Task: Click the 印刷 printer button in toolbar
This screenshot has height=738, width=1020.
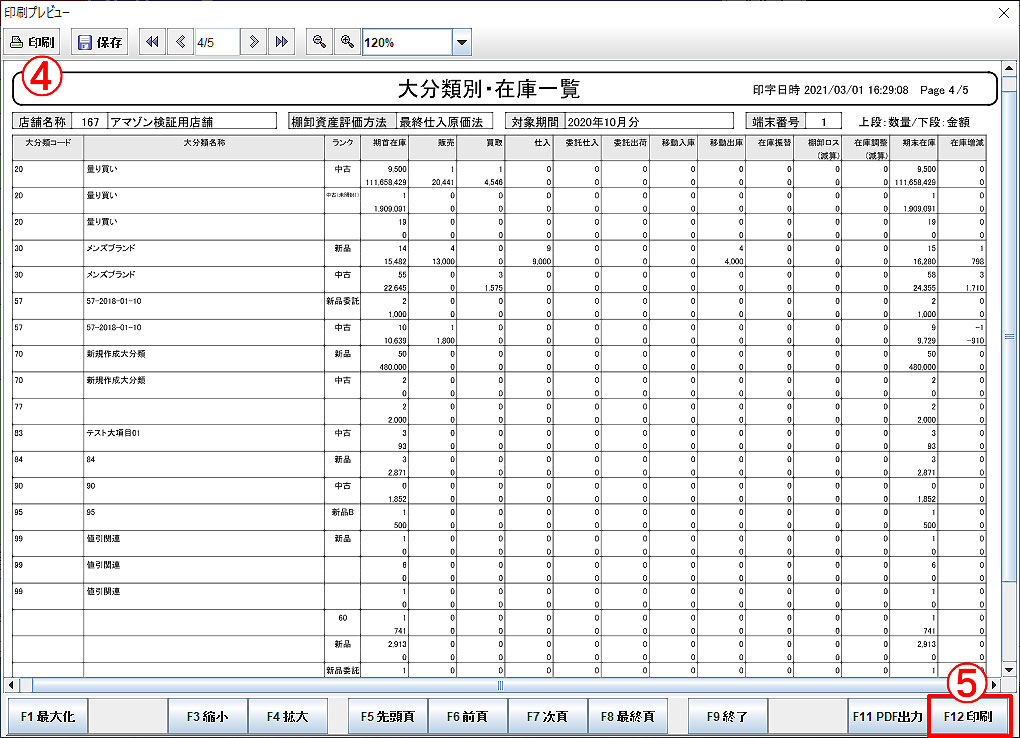Action: point(34,42)
